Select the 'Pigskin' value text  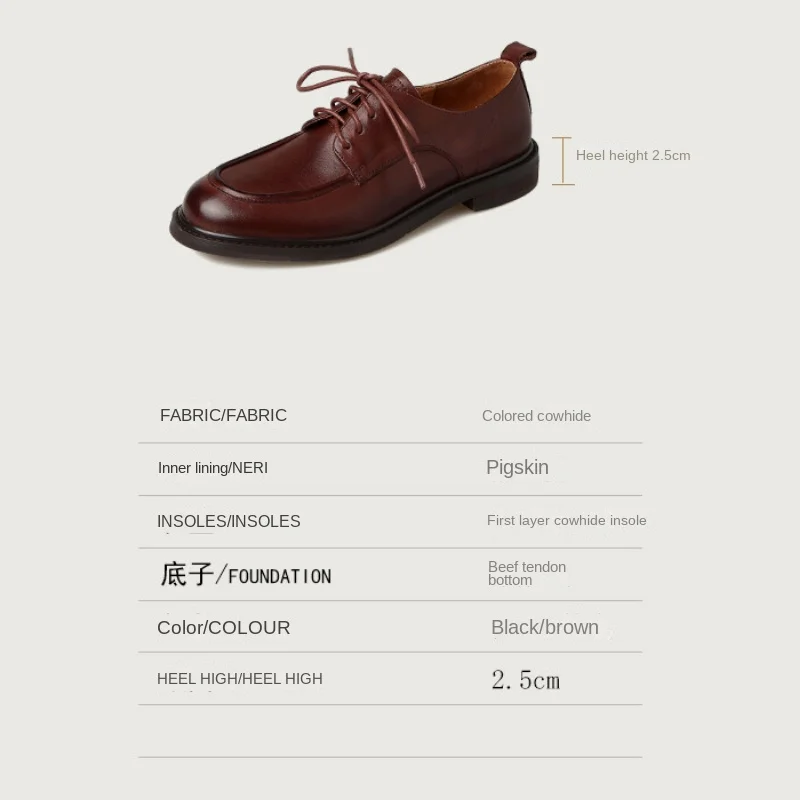[x=517, y=467]
